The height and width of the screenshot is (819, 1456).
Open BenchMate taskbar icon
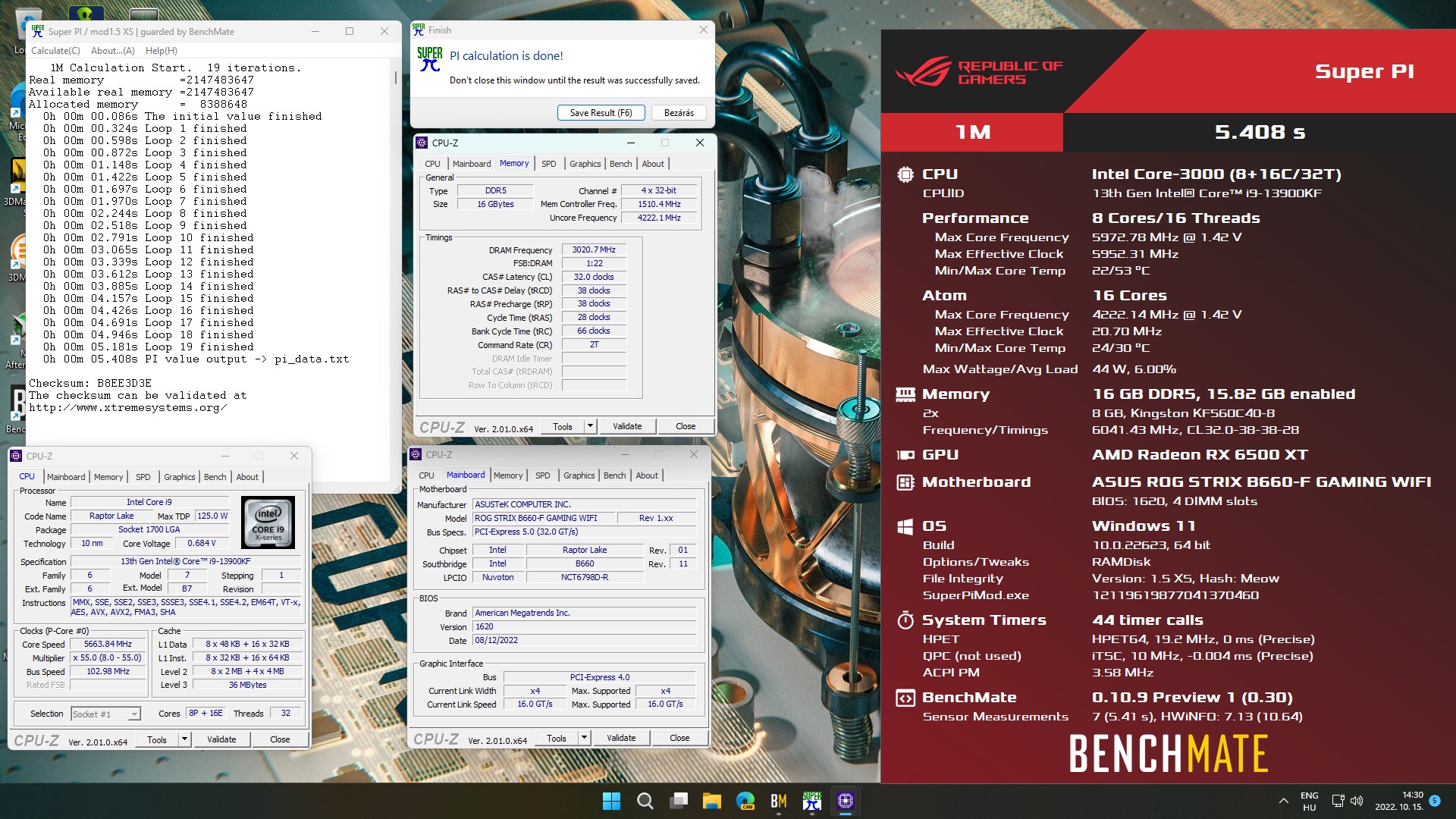point(779,801)
